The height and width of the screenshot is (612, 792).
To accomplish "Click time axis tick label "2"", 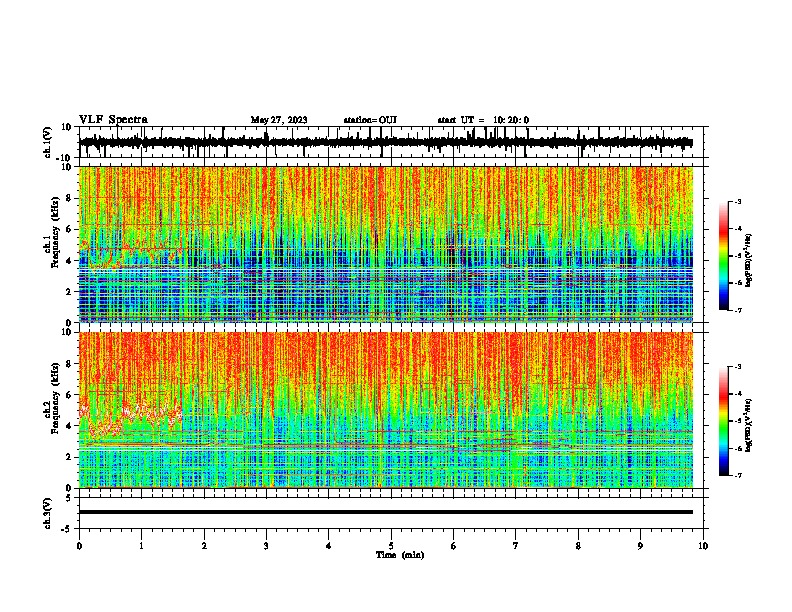I will (x=204, y=546).
